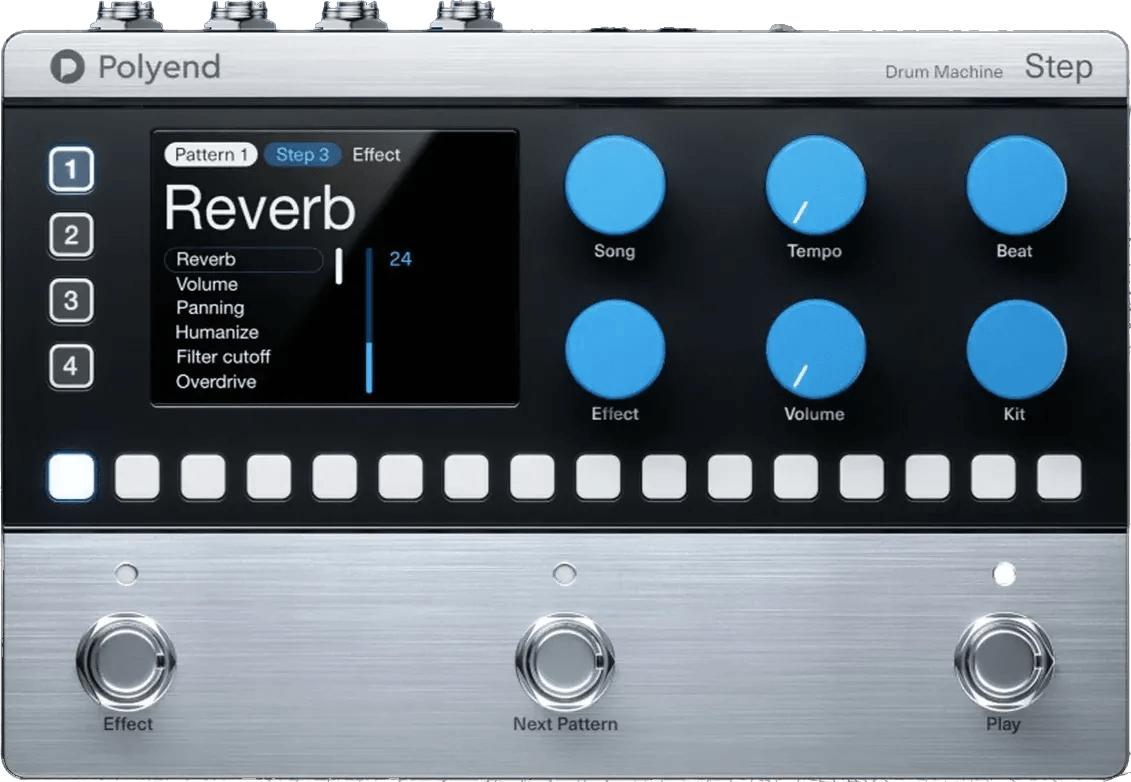Viewport: 1131px width, 782px height.
Task: Toggle the first illuminated step pad
Action: coord(71,477)
